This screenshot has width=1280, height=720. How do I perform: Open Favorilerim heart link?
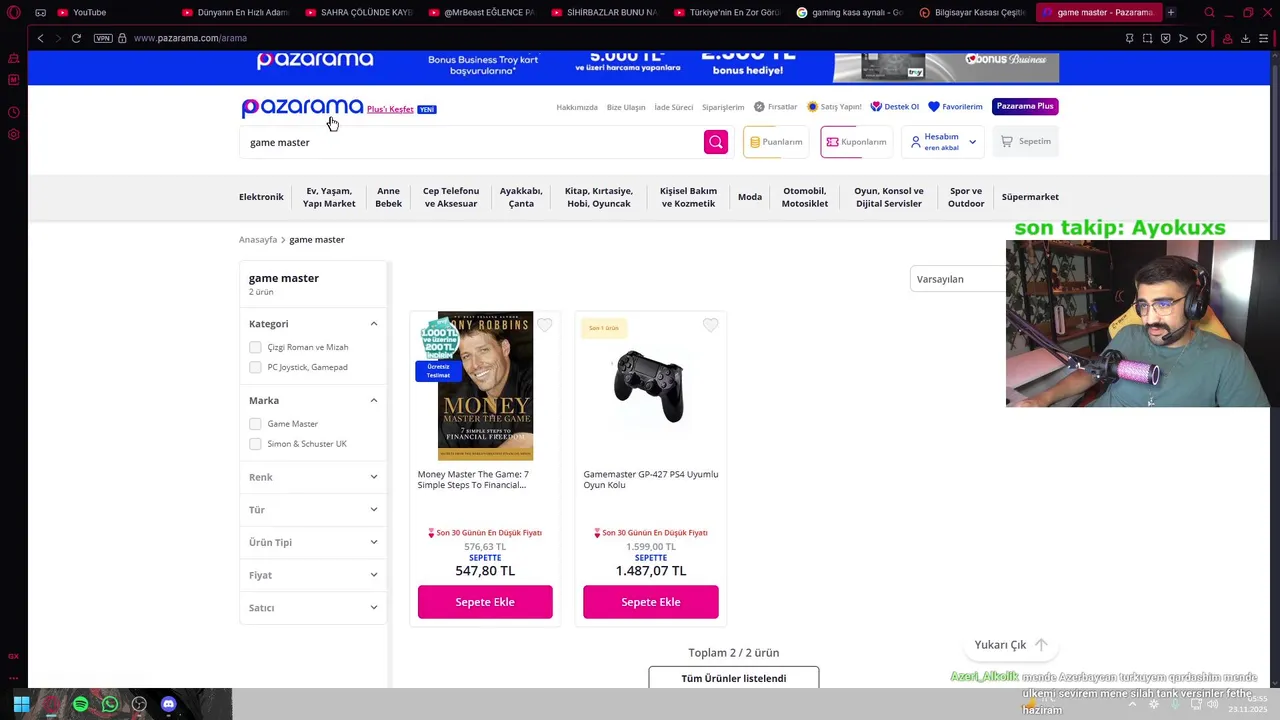tap(955, 107)
